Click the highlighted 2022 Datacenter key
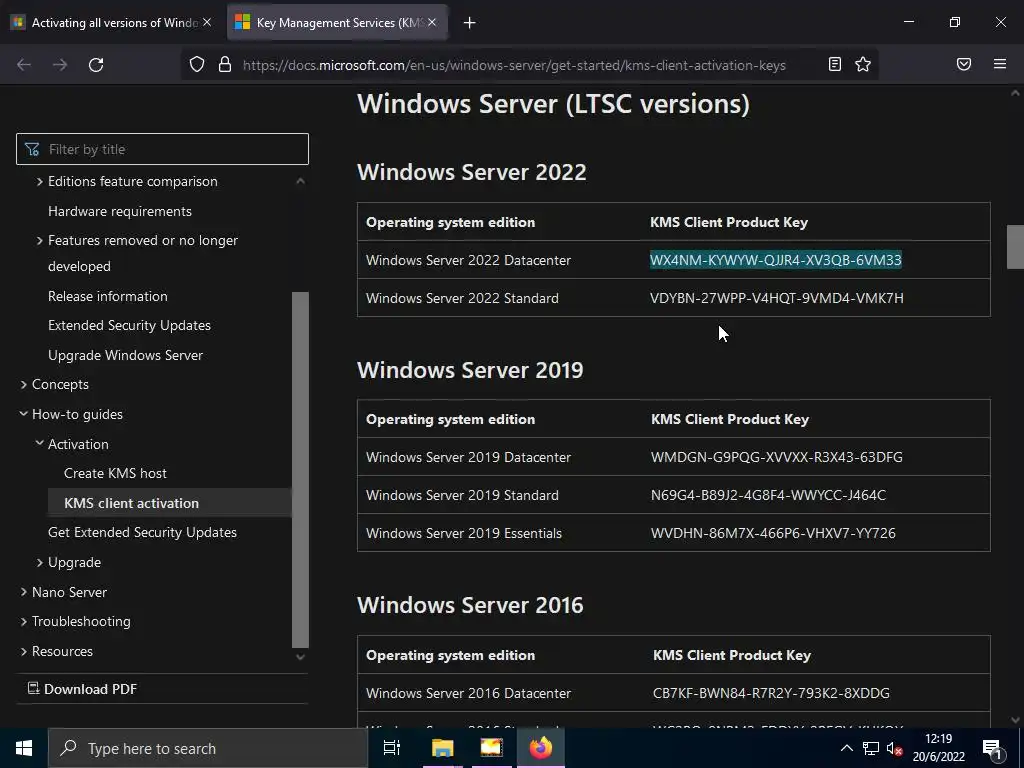This screenshot has width=1024, height=768. (776, 260)
